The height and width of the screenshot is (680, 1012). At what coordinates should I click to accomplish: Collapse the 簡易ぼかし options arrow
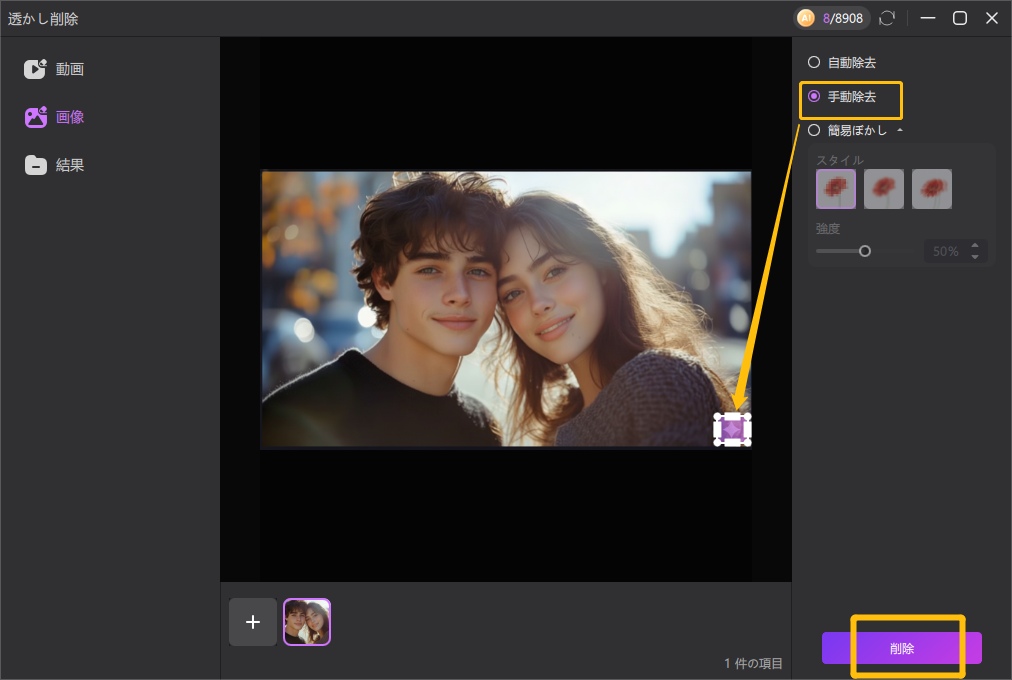click(x=899, y=130)
